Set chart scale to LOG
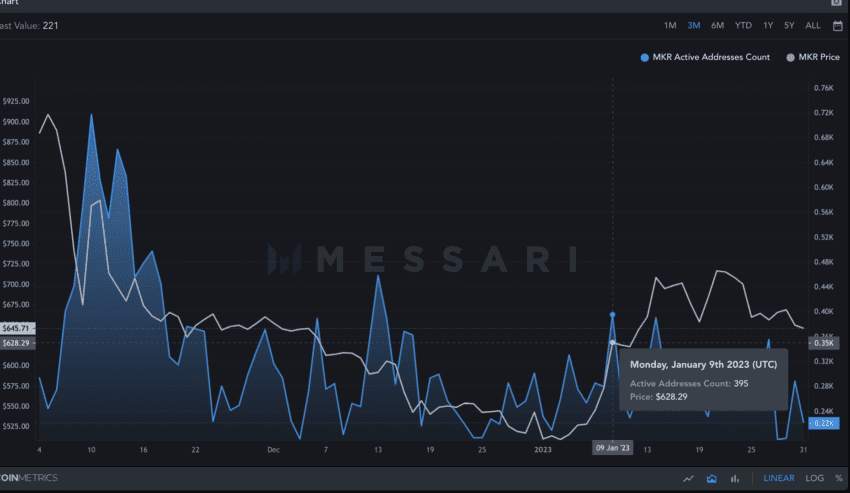Image resolution: width=850 pixels, height=493 pixels. [x=814, y=478]
